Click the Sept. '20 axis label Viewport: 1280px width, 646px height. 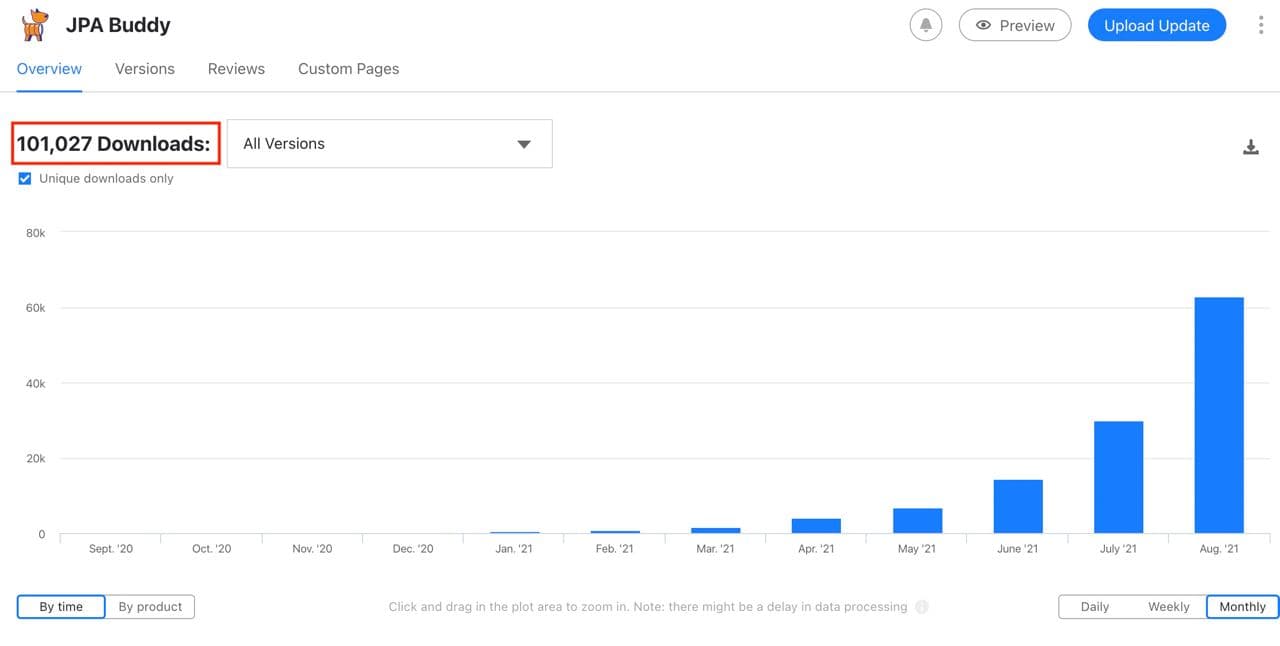coord(111,549)
